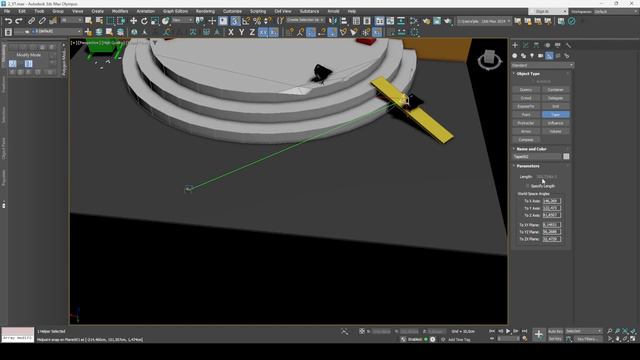Open the Workspaces Default dropdown
The width and height of the screenshot is (640, 360).
coord(616,11)
